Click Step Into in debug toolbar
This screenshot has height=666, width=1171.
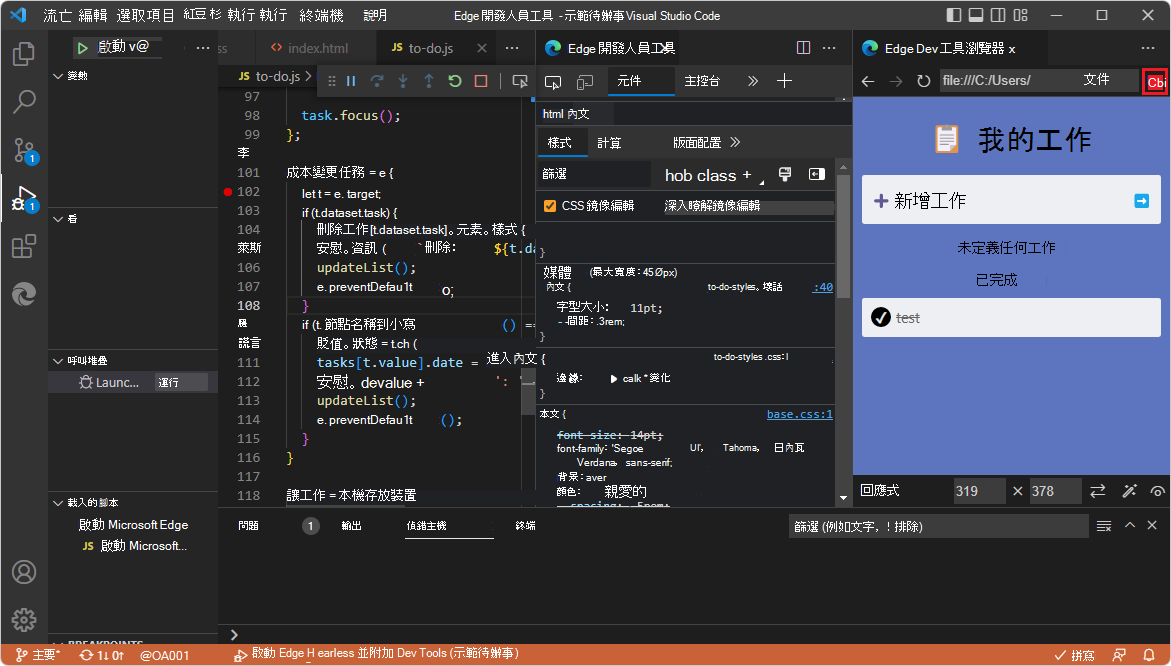[403, 81]
